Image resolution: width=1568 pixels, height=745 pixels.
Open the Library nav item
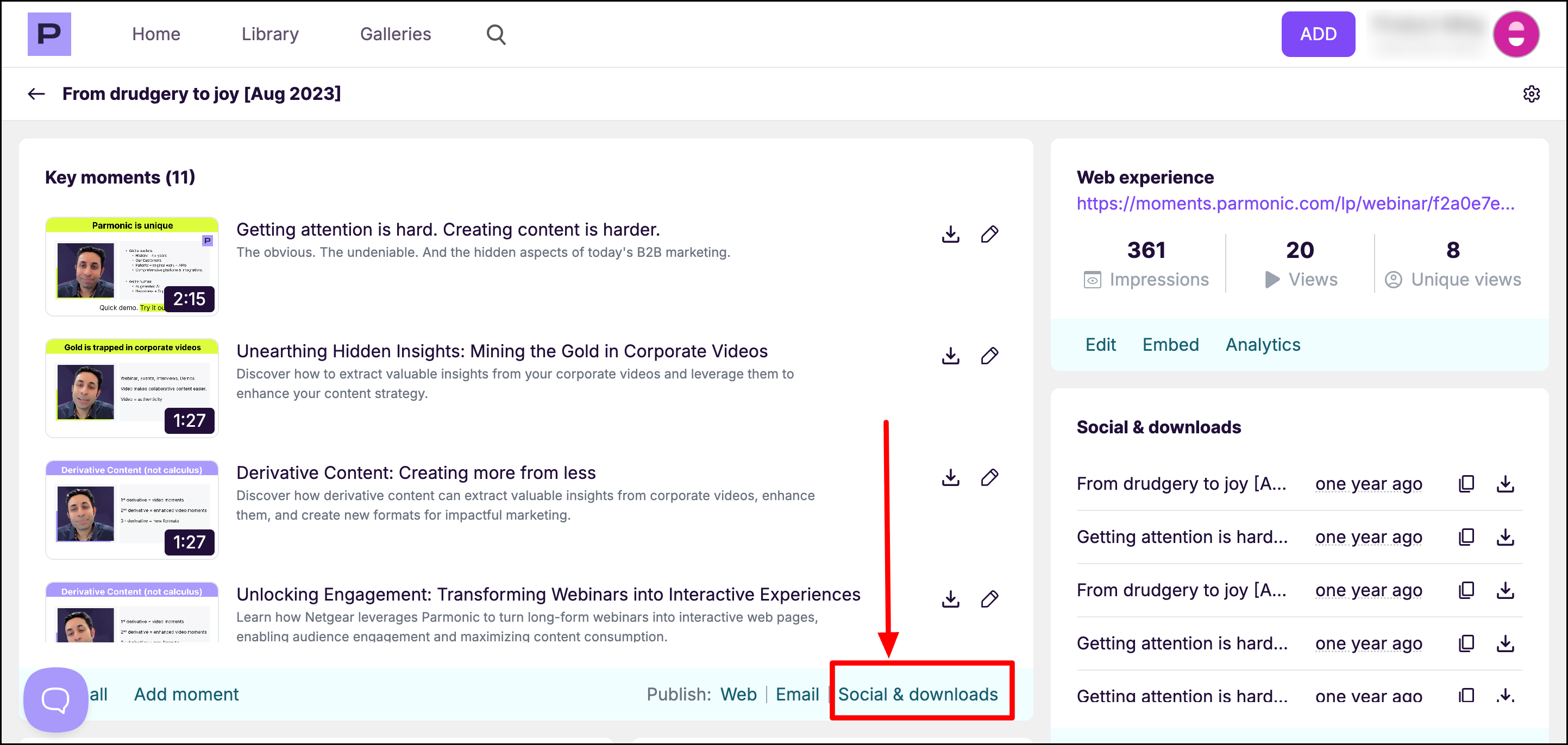click(270, 35)
